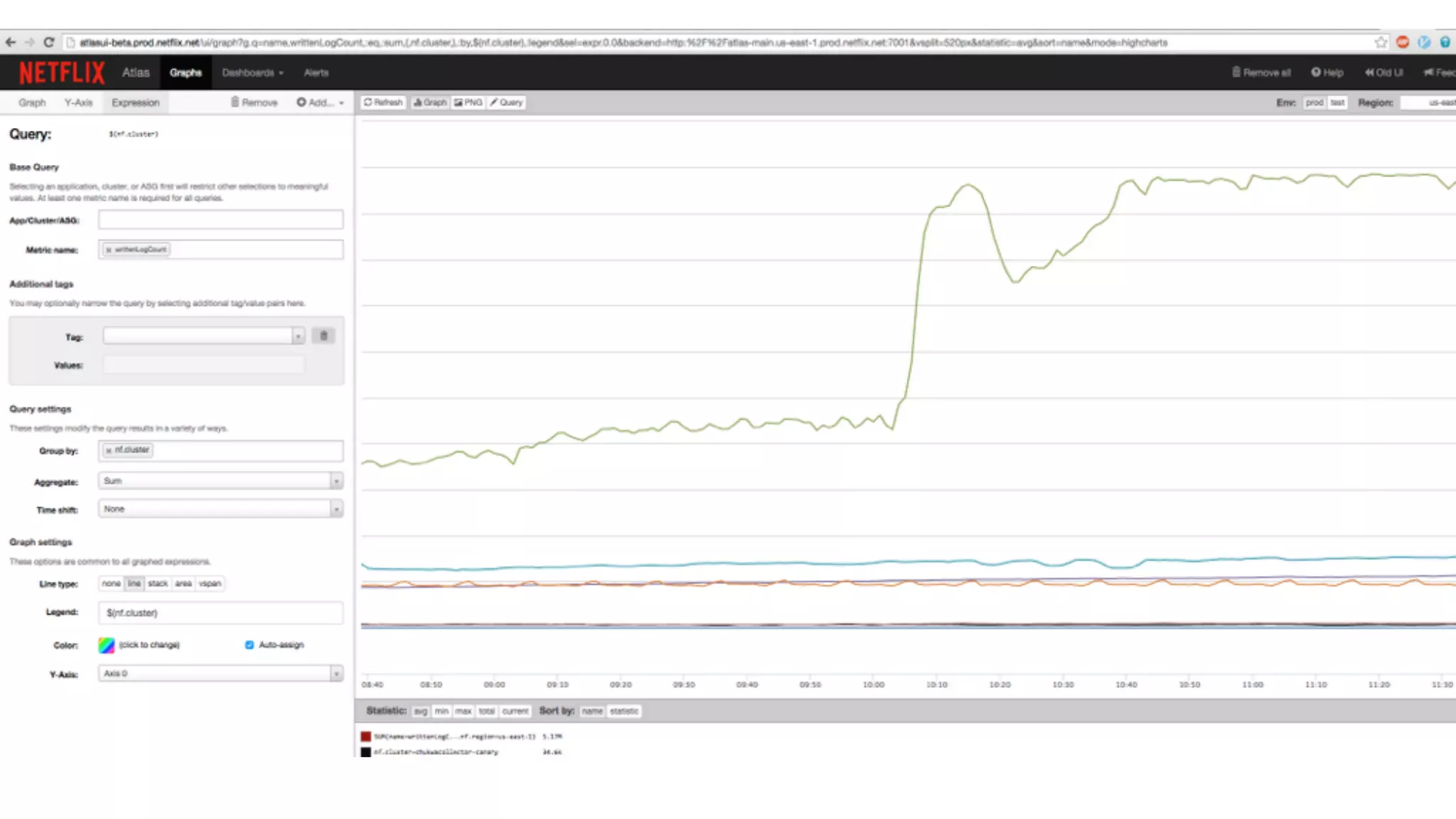Click the Refresh graph button

coord(384,102)
